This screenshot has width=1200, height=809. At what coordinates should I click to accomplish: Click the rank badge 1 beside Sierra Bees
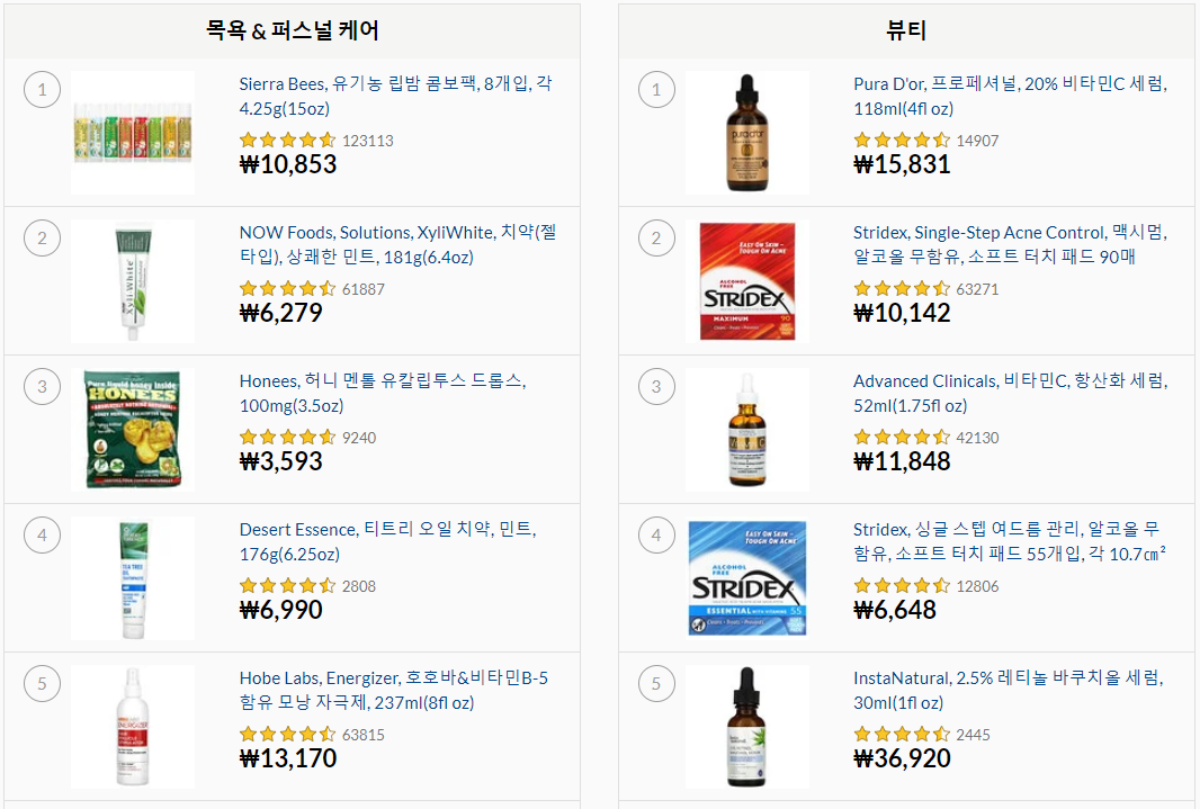[42, 90]
